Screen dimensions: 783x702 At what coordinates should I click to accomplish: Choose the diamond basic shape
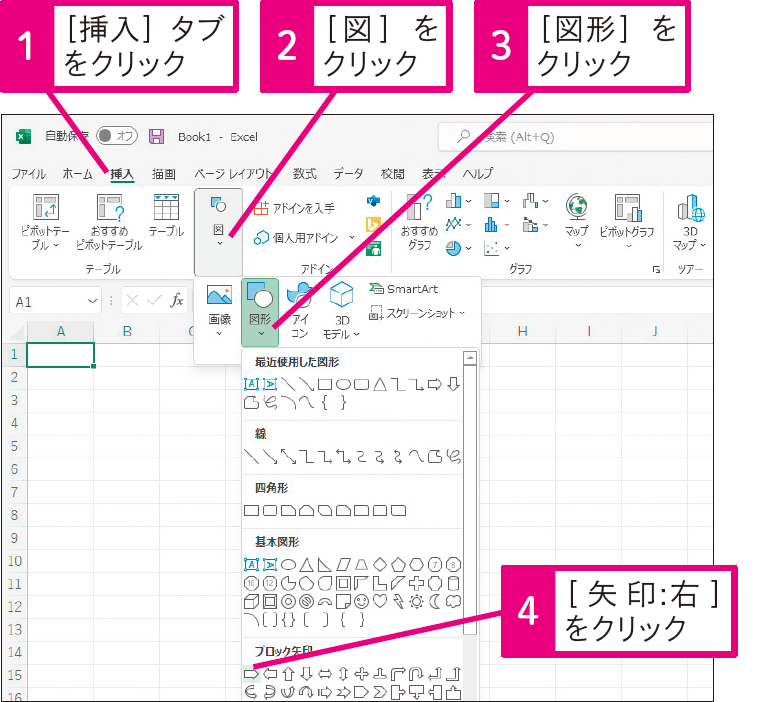(380, 565)
